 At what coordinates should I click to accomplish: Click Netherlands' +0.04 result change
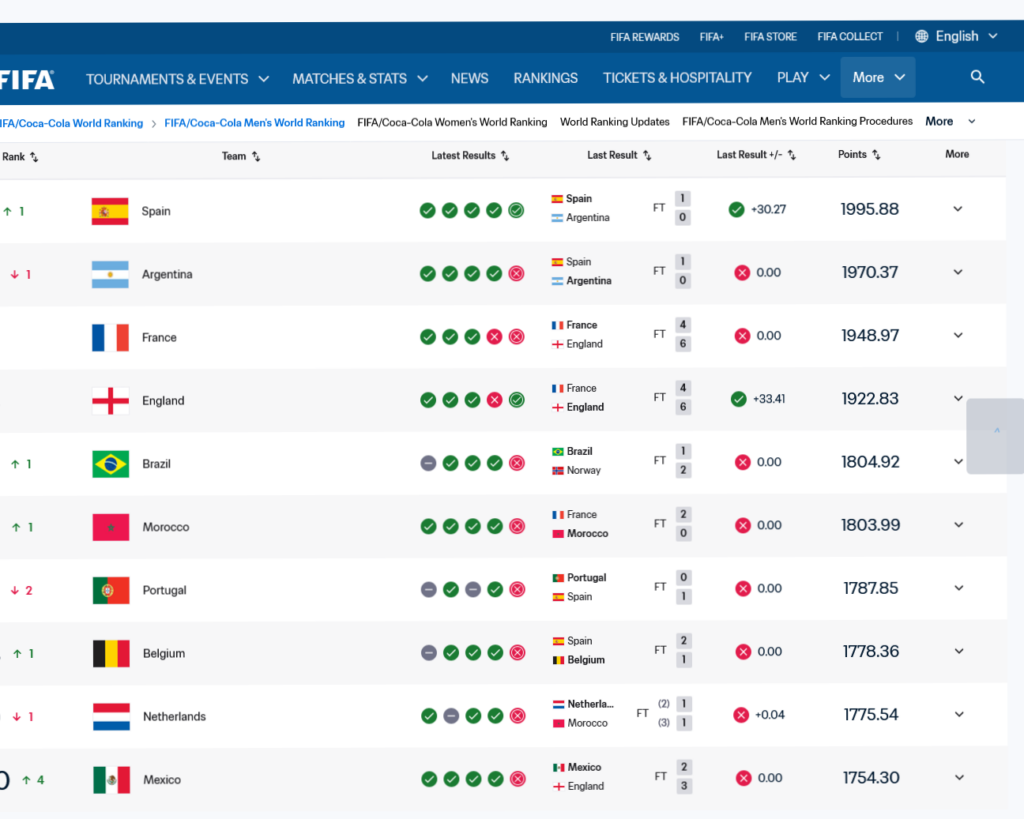coord(770,715)
